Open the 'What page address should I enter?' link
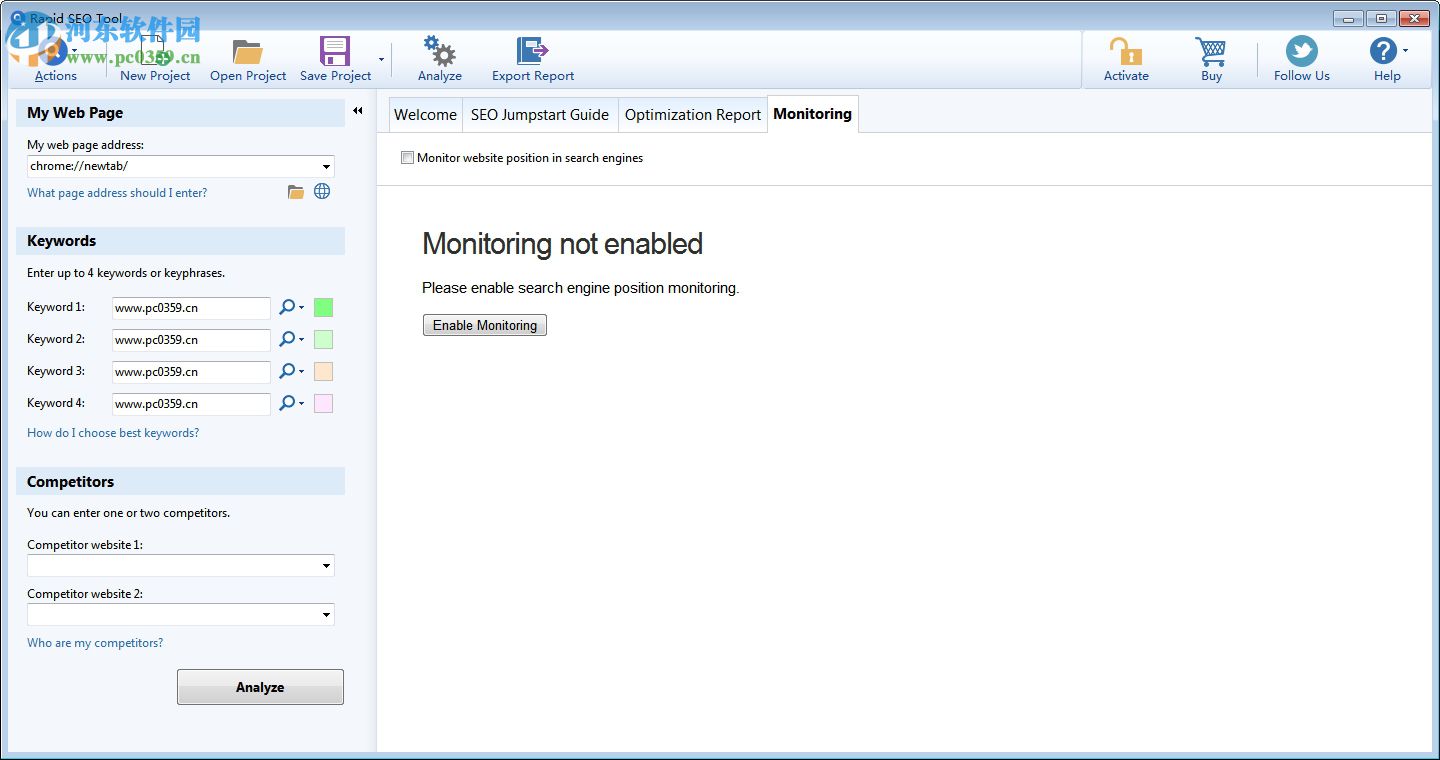This screenshot has height=760, width=1440. pos(117,193)
